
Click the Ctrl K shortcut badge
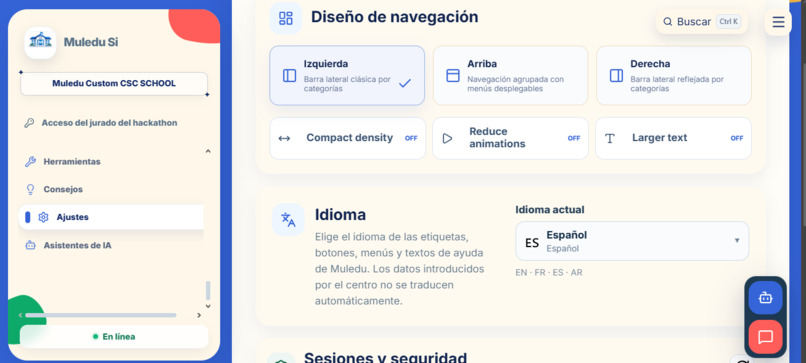pyautogui.click(x=728, y=22)
